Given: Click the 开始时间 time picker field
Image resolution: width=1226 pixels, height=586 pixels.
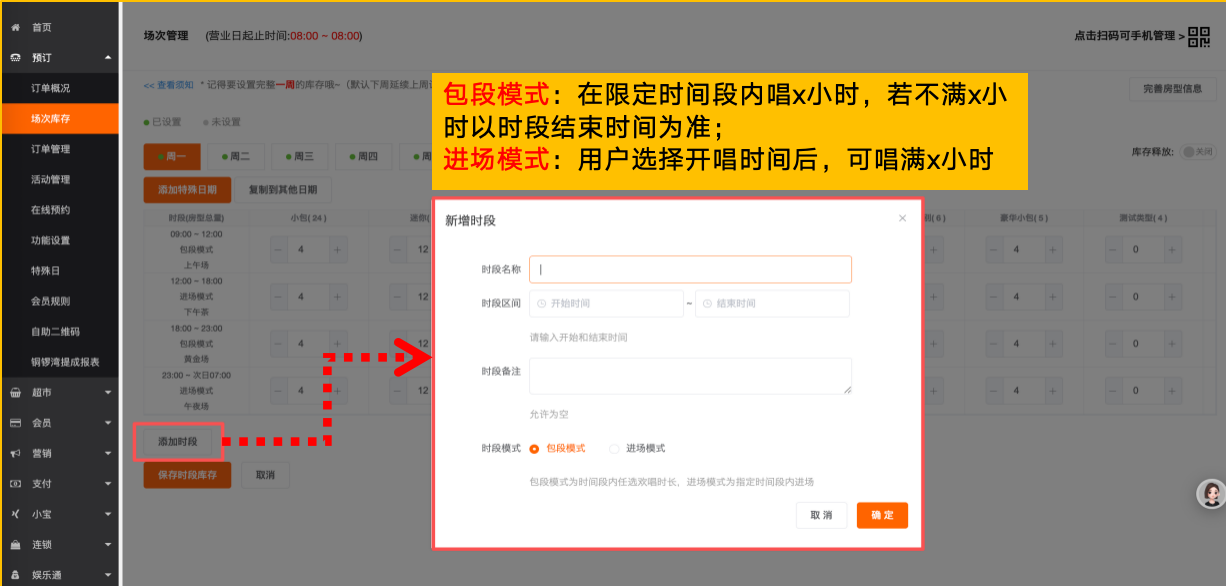Looking at the screenshot, I should pyautogui.click(x=606, y=303).
